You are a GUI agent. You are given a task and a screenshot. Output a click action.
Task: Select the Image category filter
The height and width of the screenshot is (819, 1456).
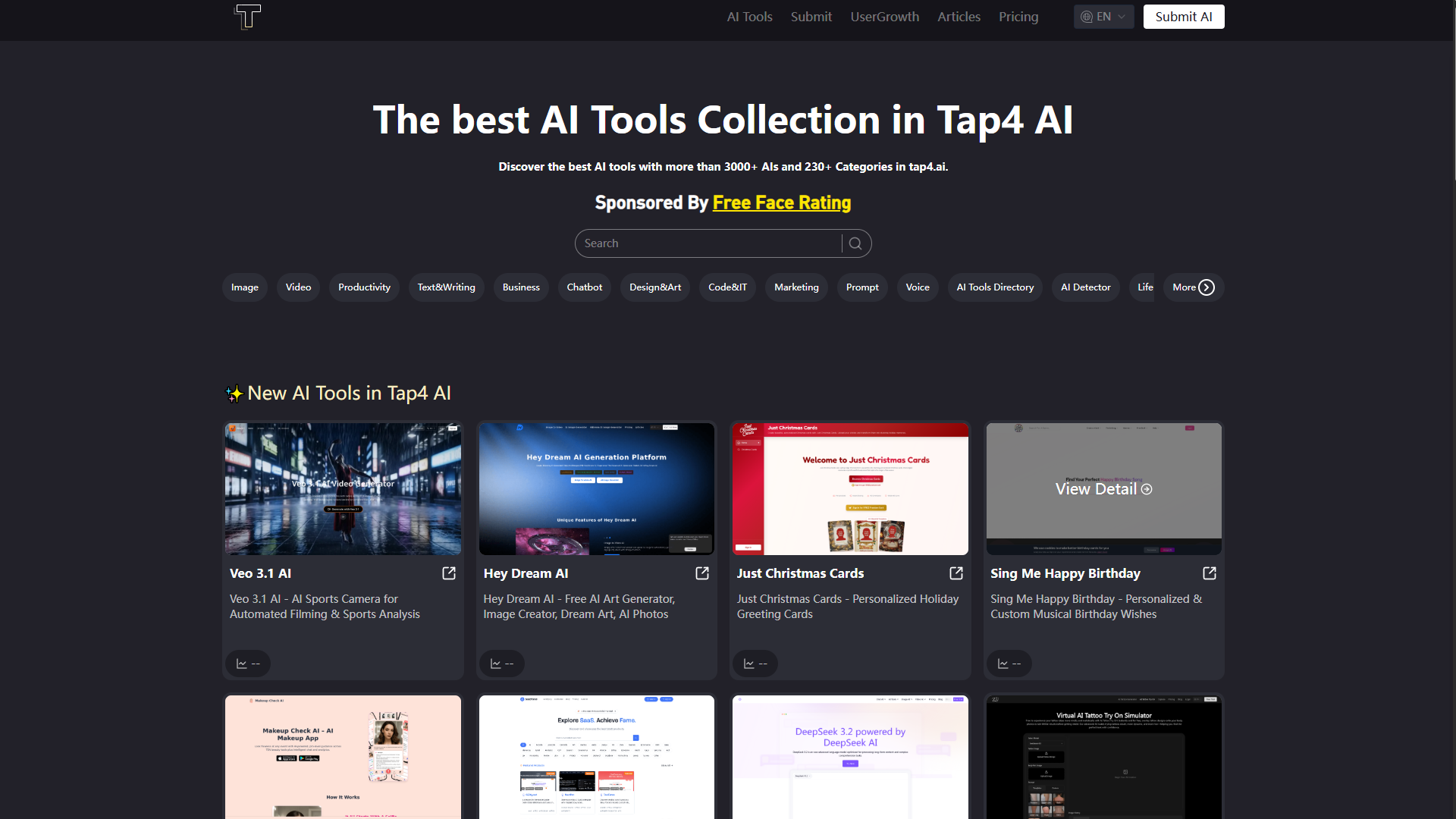[244, 287]
